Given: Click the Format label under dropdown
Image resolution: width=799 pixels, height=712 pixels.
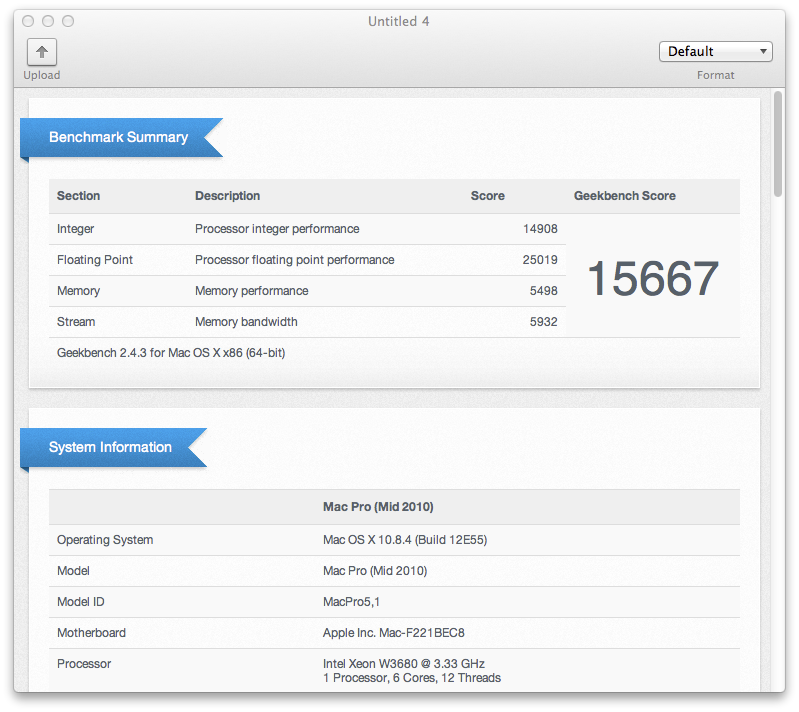Looking at the screenshot, I should coord(715,75).
